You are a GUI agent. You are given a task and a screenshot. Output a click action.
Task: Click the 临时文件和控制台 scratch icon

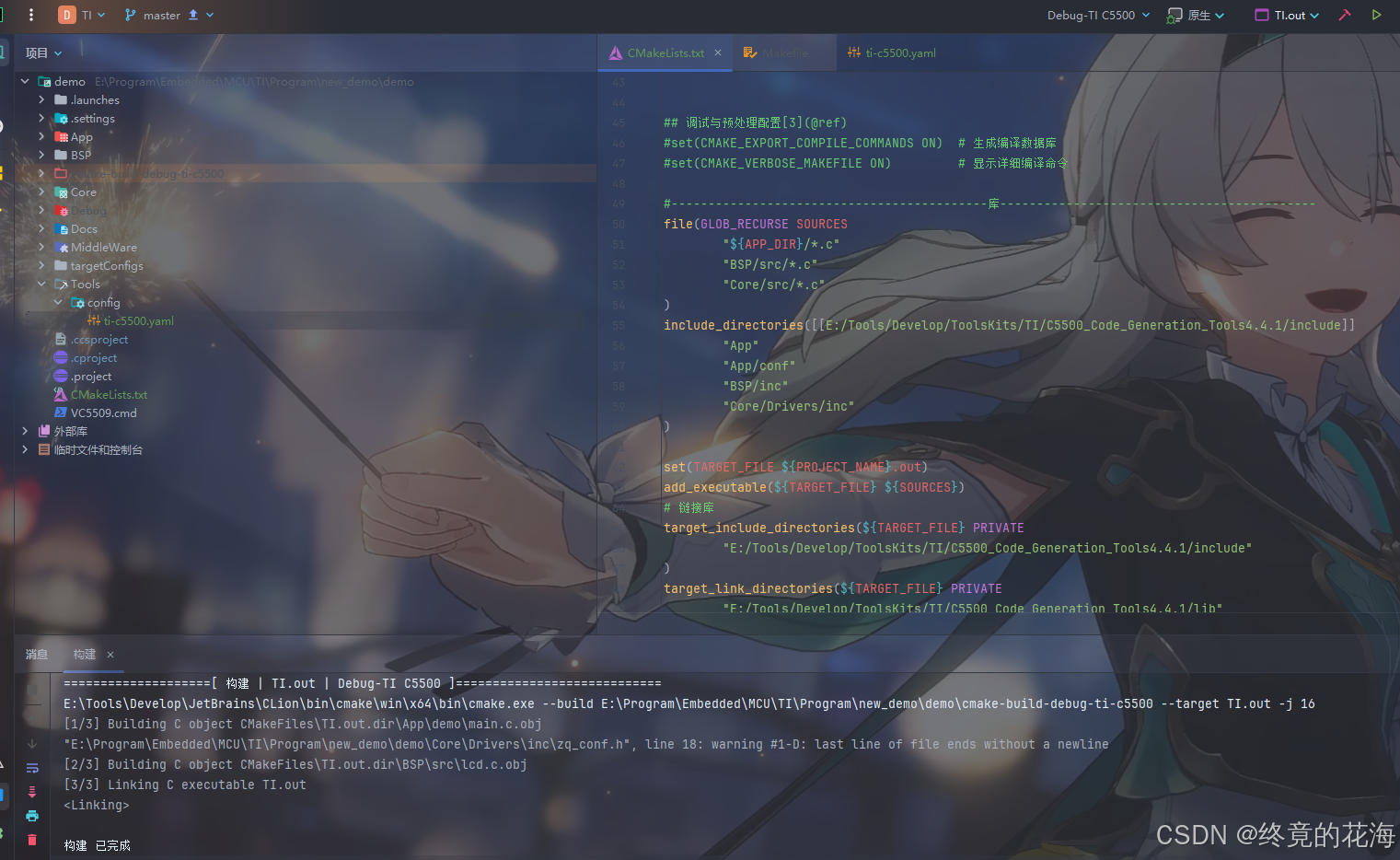pyautogui.click(x=44, y=449)
